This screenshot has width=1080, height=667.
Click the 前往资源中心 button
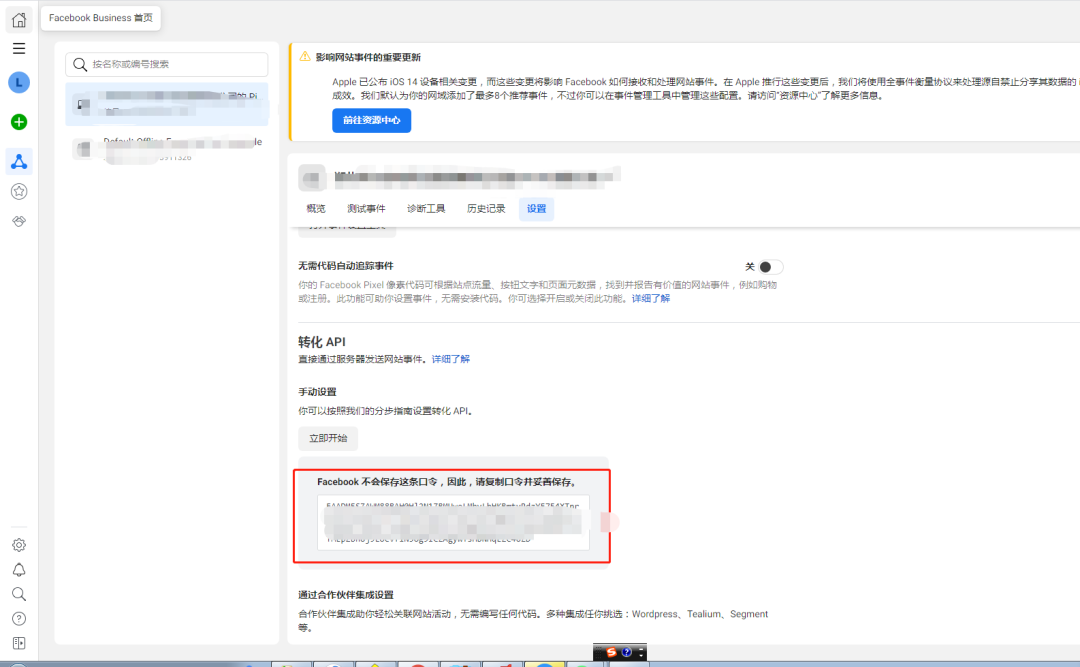371,121
